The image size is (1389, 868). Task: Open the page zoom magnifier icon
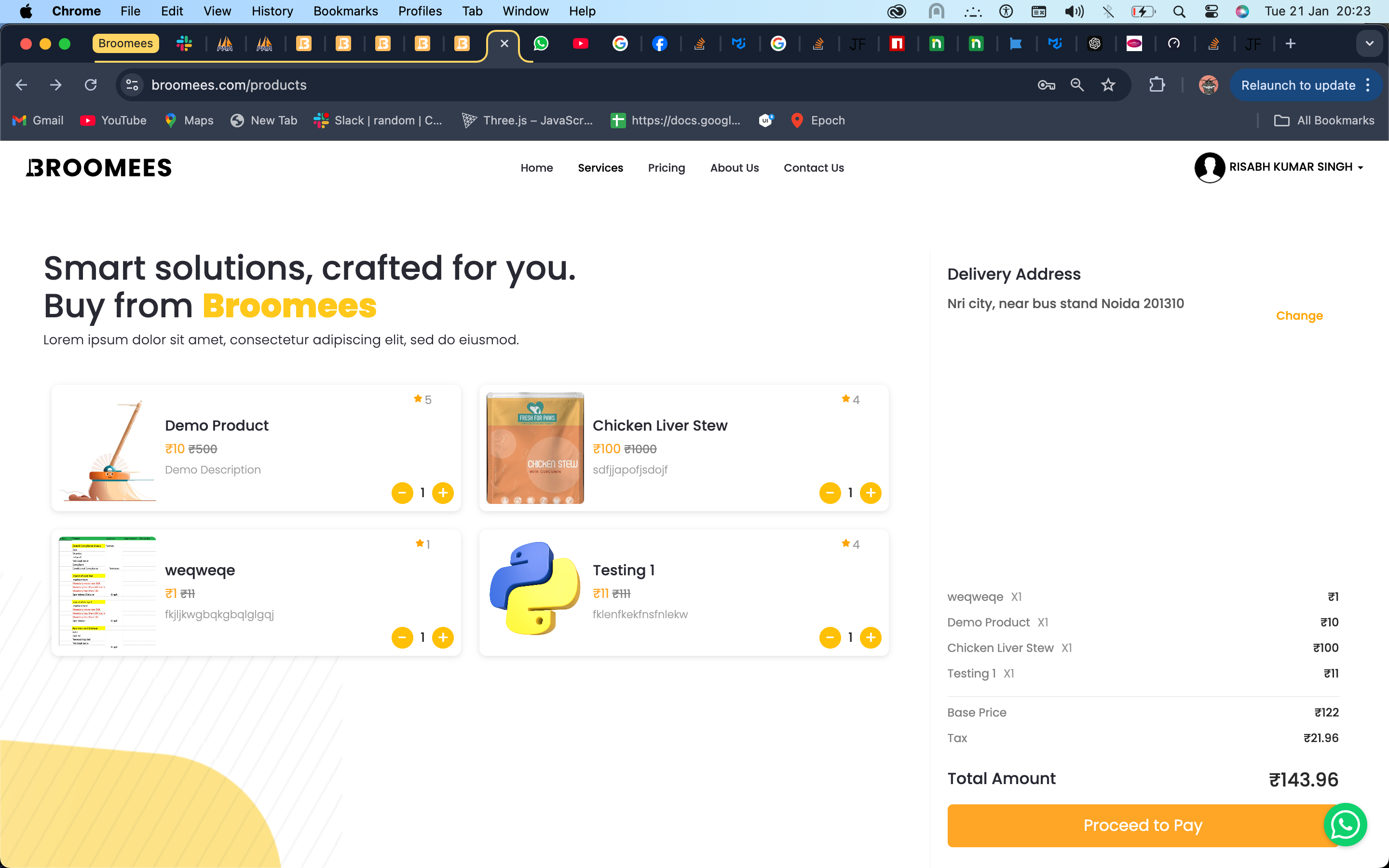tap(1077, 85)
